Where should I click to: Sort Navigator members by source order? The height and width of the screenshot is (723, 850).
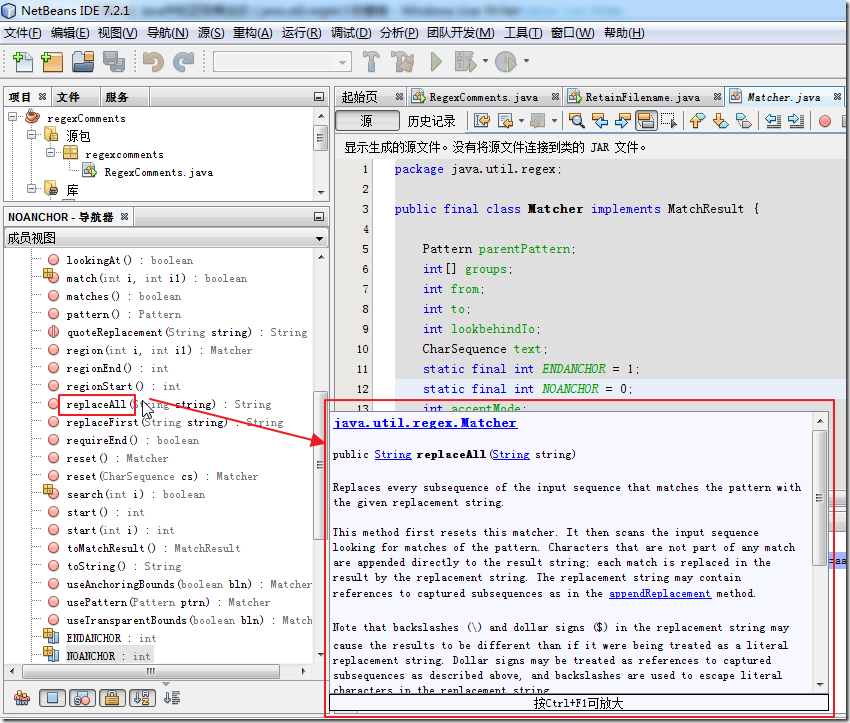(x=171, y=698)
